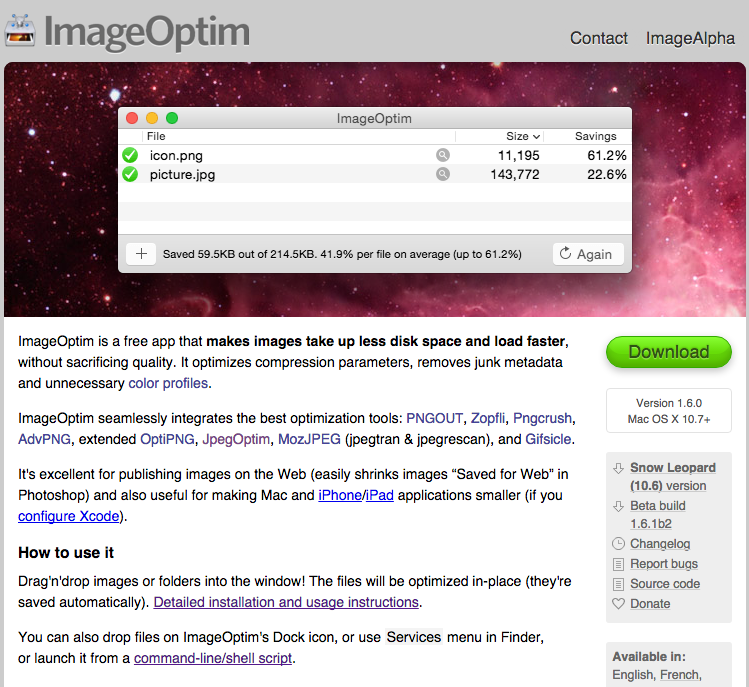Click the document icon beside Source code
749x687 pixels.
click(618, 584)
